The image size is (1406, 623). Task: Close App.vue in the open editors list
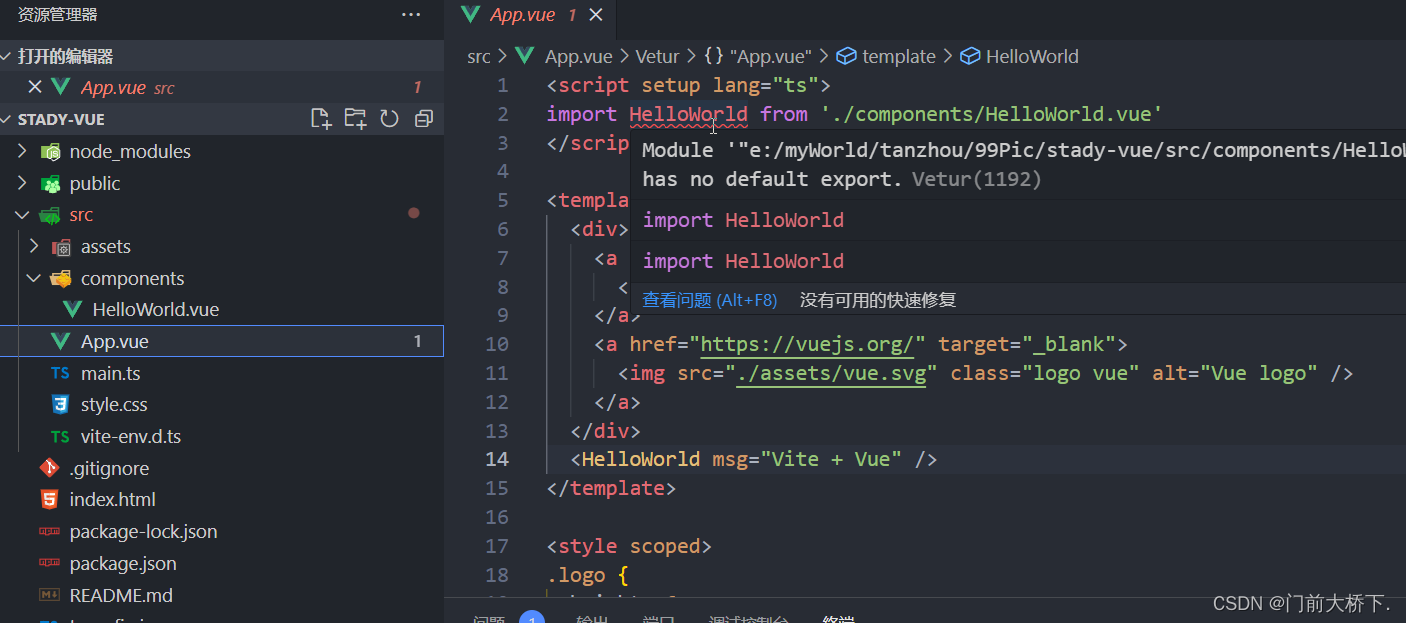(35, 87)
